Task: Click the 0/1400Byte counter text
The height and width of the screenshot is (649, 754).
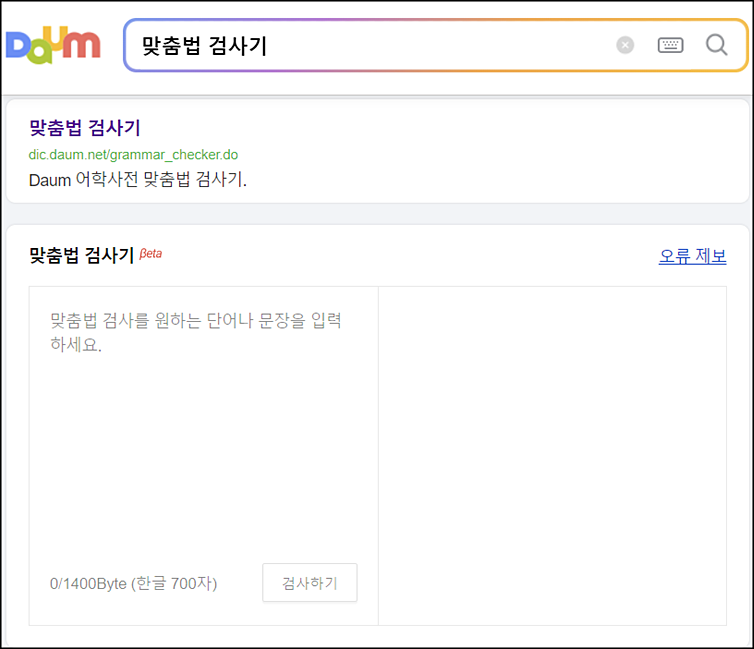Action: click(x=134, y=583)
